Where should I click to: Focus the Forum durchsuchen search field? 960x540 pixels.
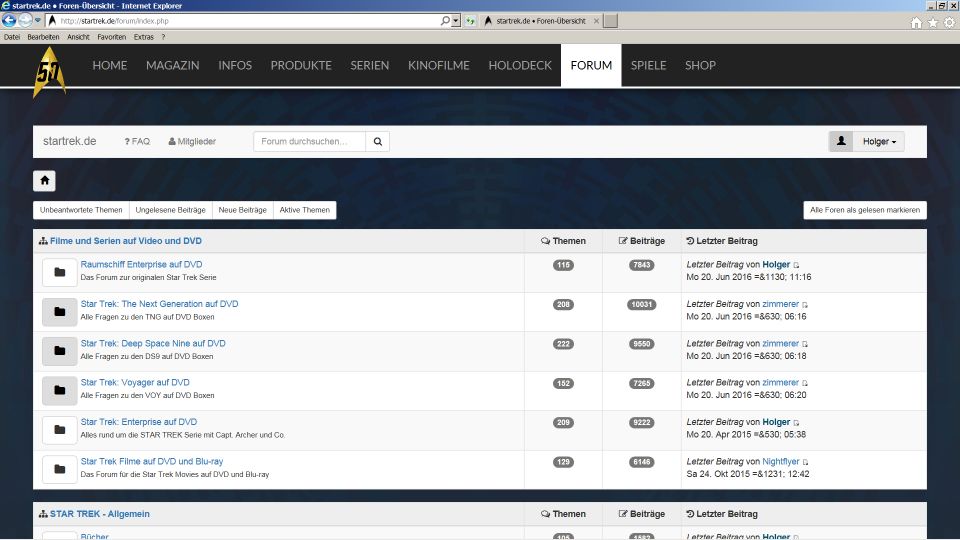pyautogui.click(x=309, y=141)
